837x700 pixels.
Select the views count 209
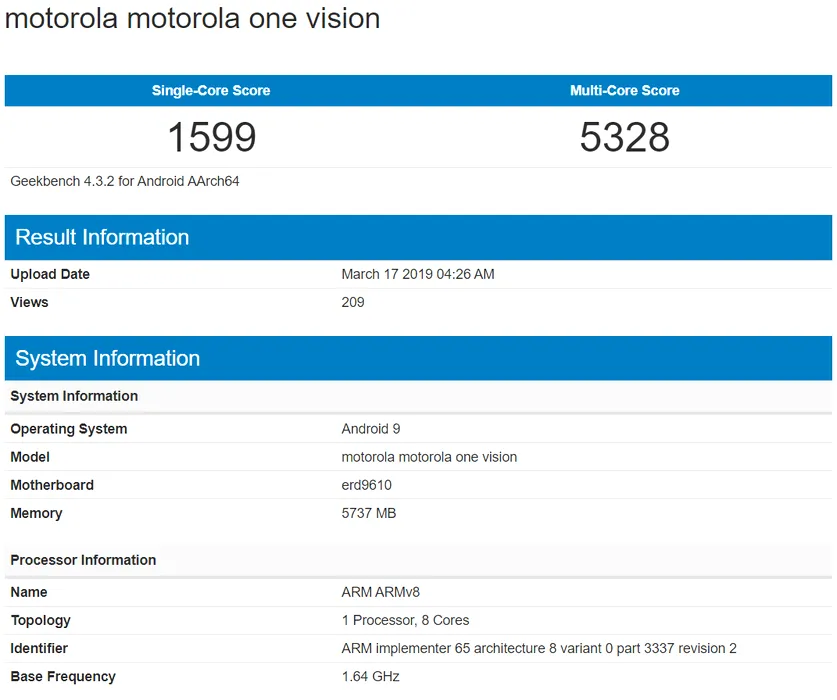point(353,302)
